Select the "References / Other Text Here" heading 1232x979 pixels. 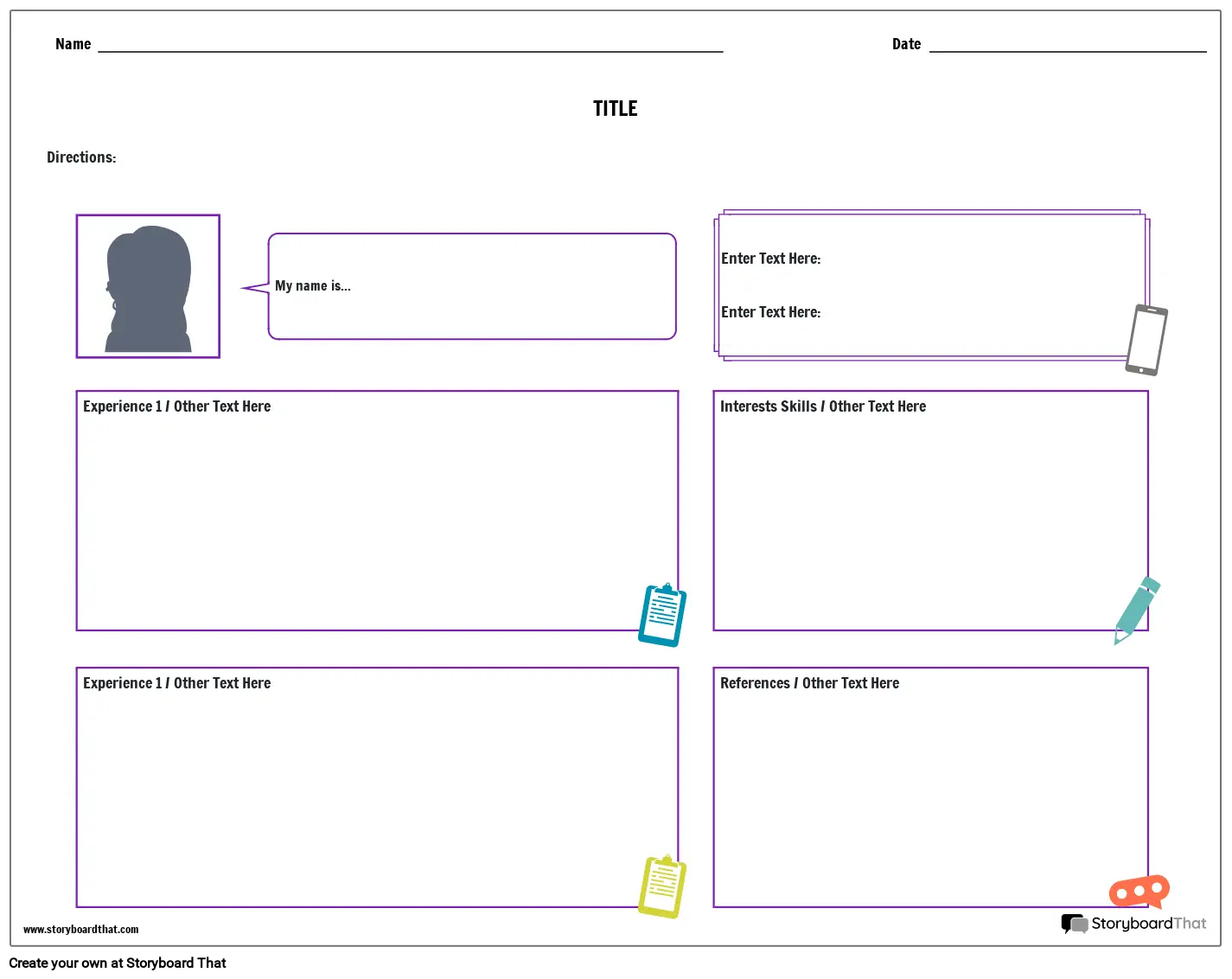coord(809,683)
